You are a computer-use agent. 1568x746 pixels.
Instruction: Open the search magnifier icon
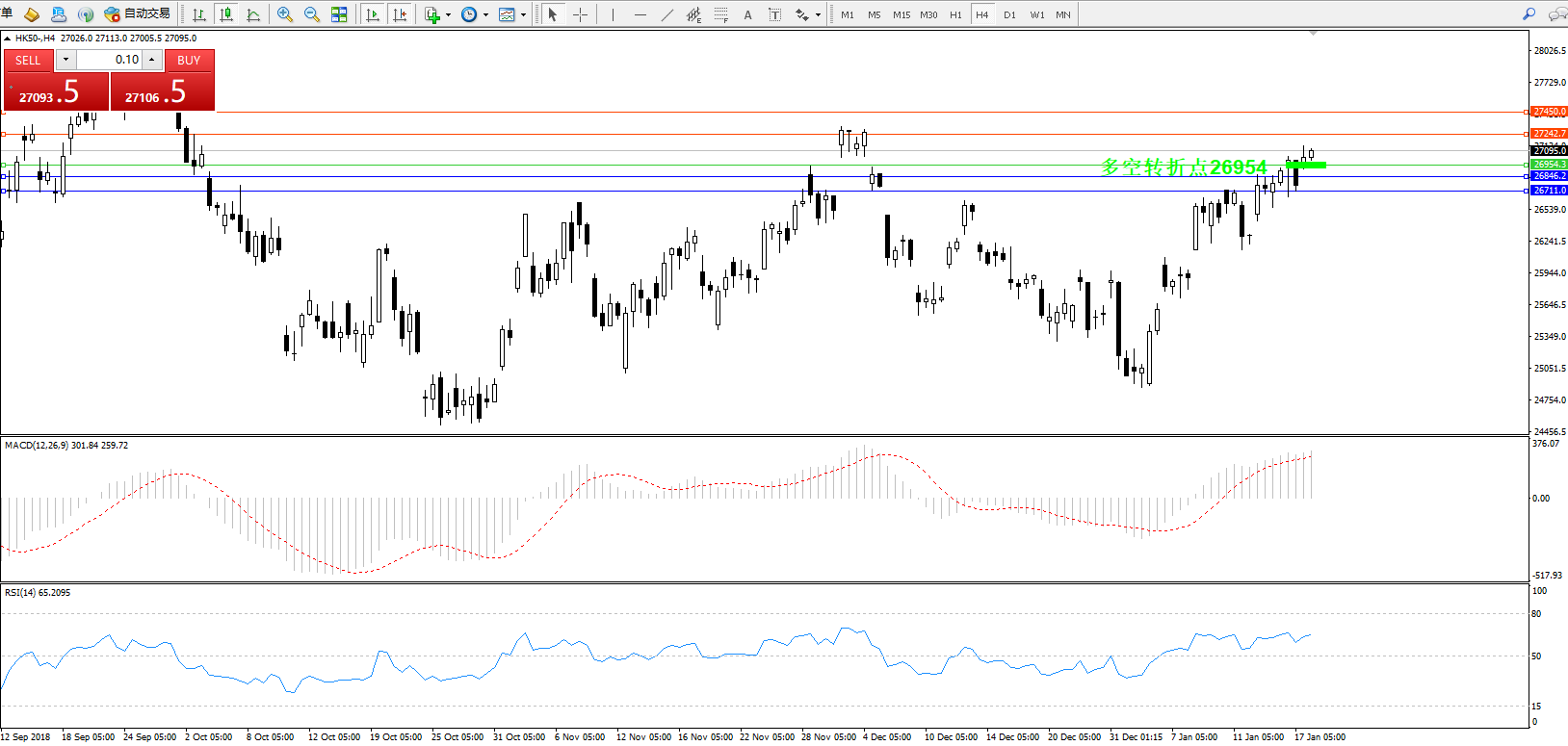click(1529, 14)
